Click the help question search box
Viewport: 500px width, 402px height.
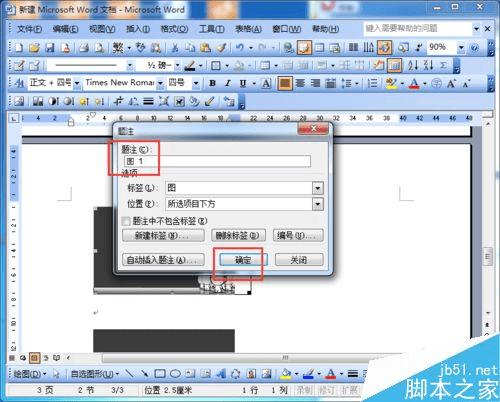[x=418, y=29]
